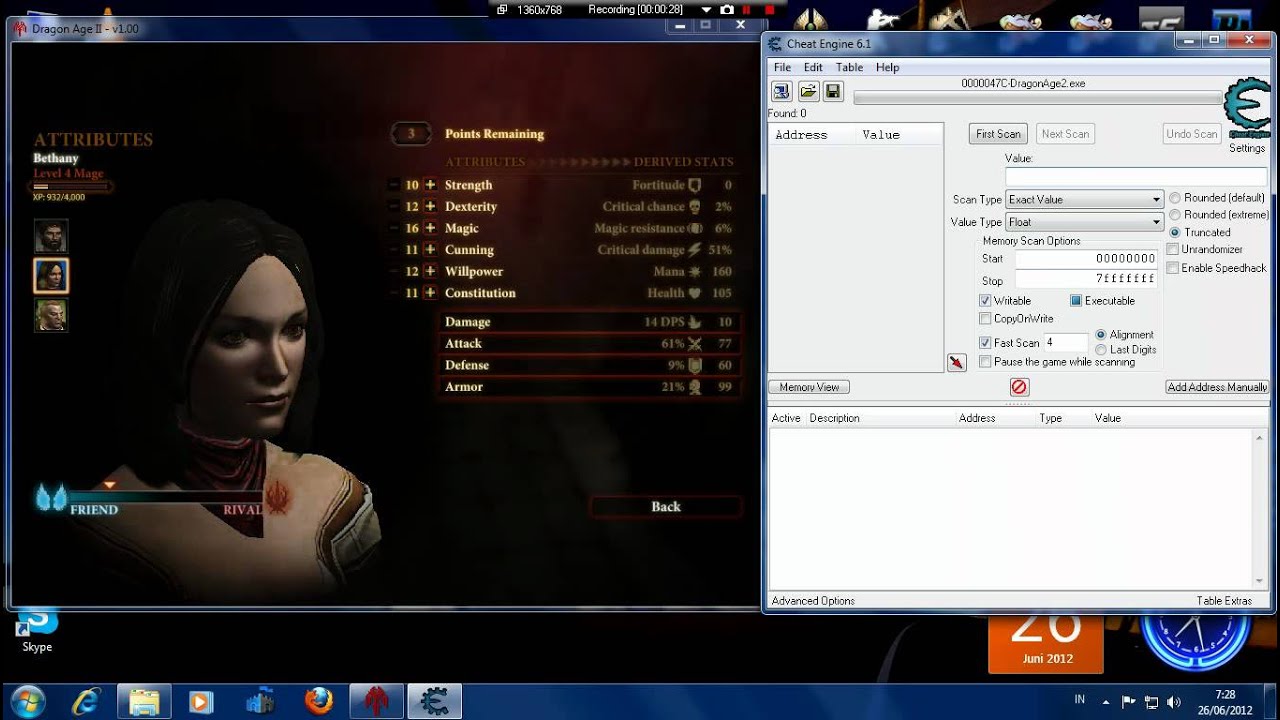
Task: Open the process list icon in Cheat Engine
Action: (782, 92)
